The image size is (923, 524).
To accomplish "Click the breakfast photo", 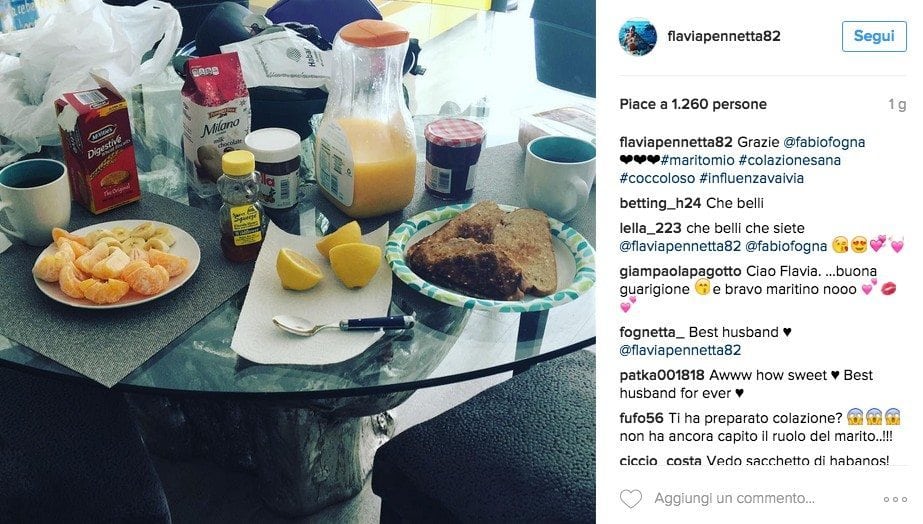I will coord(298,262).
